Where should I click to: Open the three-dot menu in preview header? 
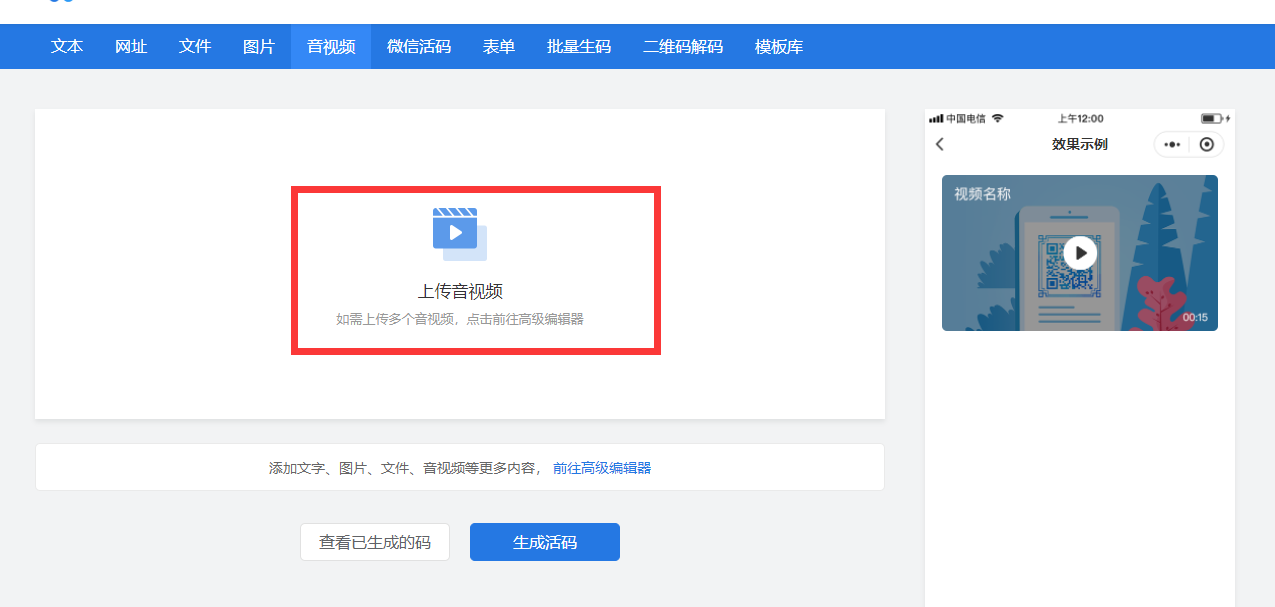click(x=1172, y=144)
